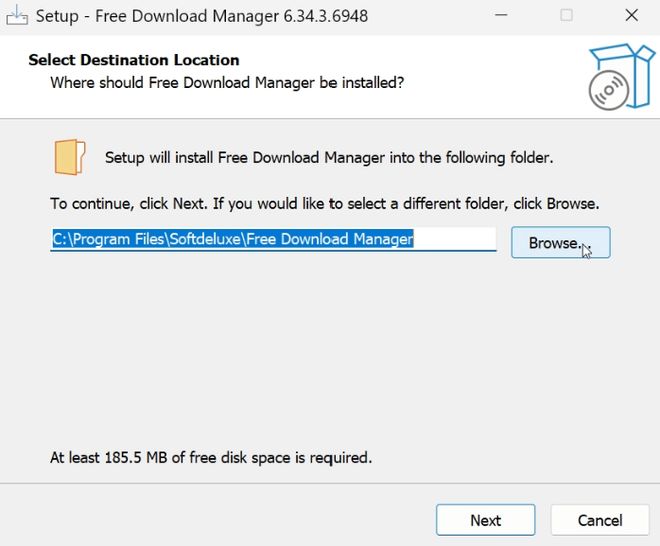The image size is (660, 546).
Task: Minimize the setup window
Action: click(501, 16)
